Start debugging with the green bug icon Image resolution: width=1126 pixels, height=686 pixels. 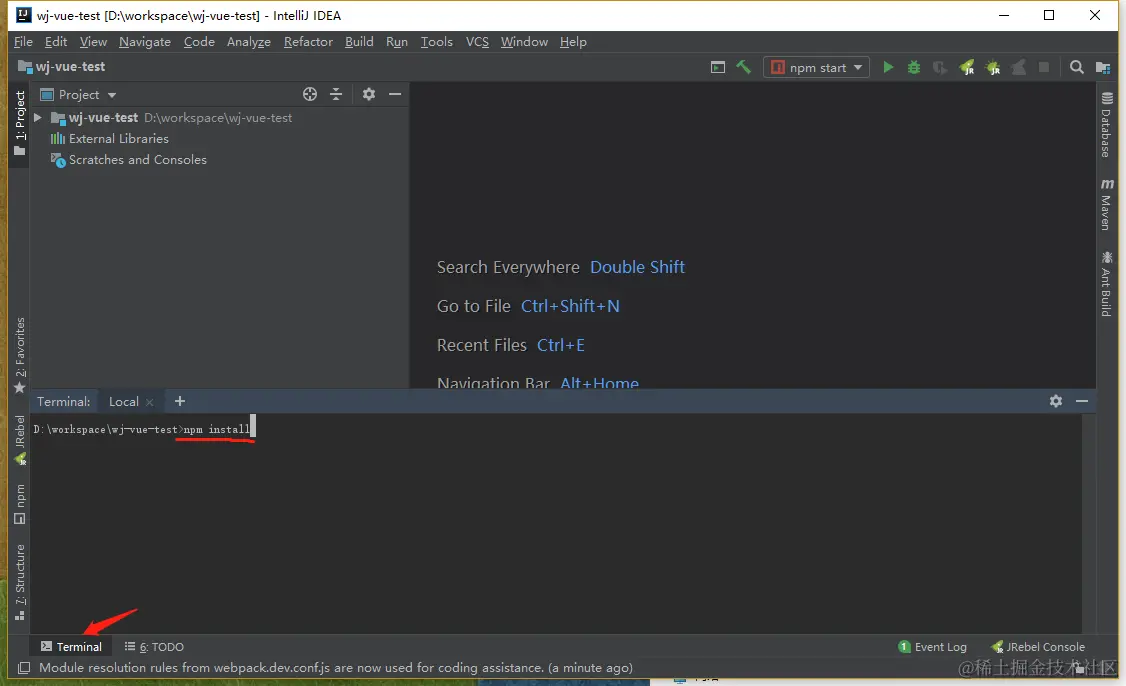pyautogui.click(x=914, y=67)
